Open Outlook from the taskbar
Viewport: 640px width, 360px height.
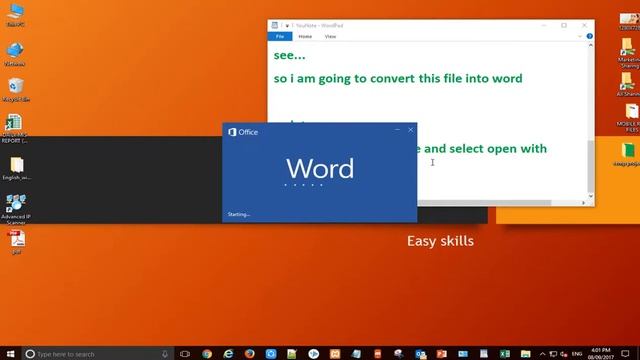click(420, 353)
